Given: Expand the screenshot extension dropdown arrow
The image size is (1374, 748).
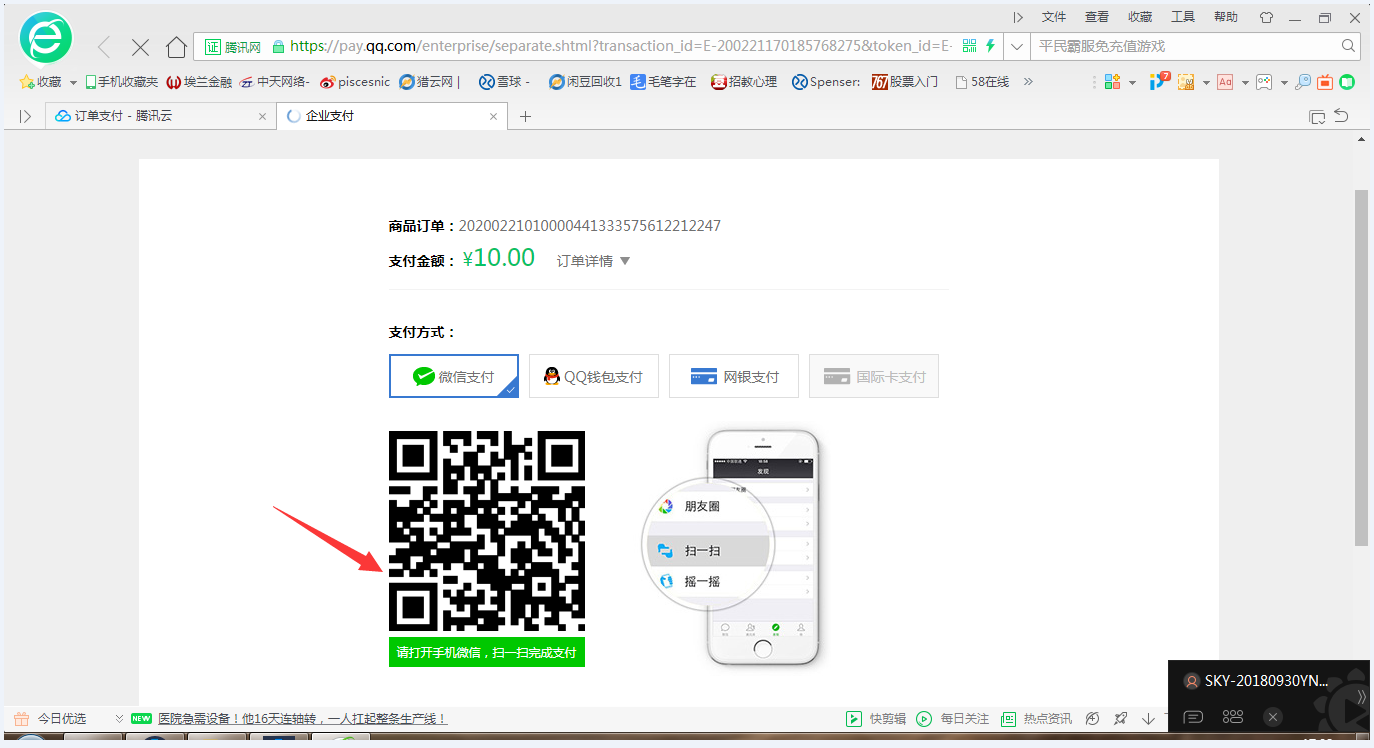Looking at the screenshot, I should pyautogui.click(x=1206, y=83).
